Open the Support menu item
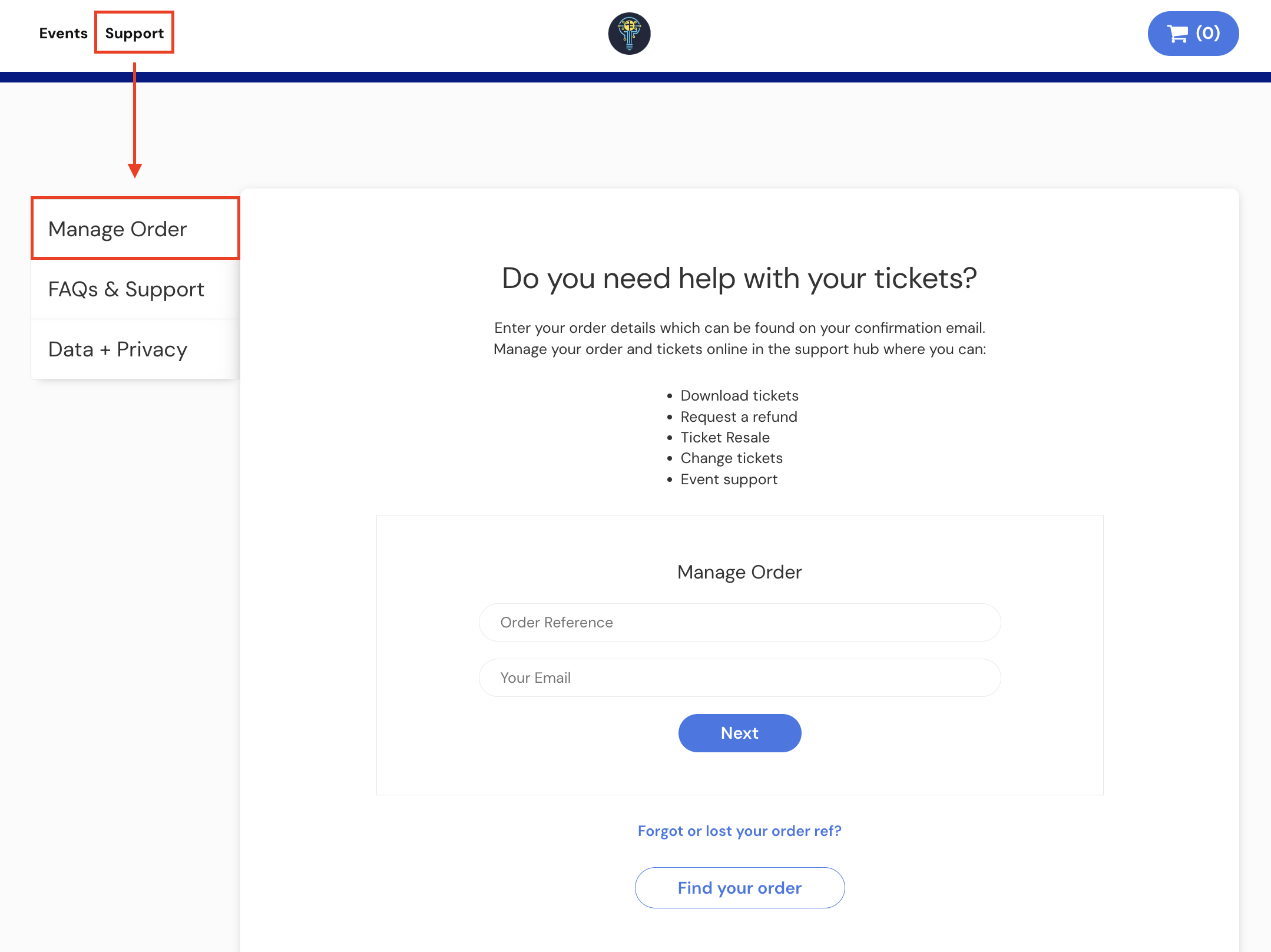This screenshot has width=1271, height=952. point(134,34)
